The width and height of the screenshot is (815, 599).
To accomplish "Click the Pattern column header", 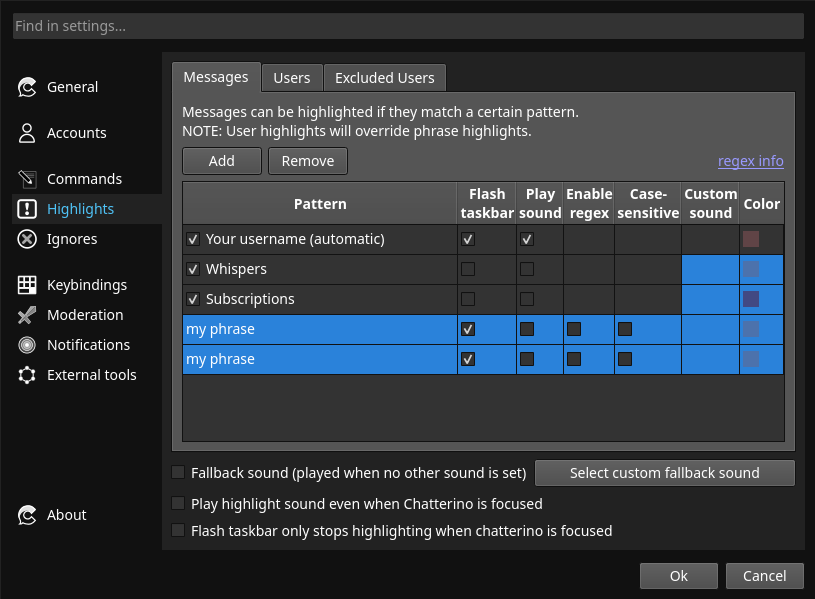I will click(320, 204).
